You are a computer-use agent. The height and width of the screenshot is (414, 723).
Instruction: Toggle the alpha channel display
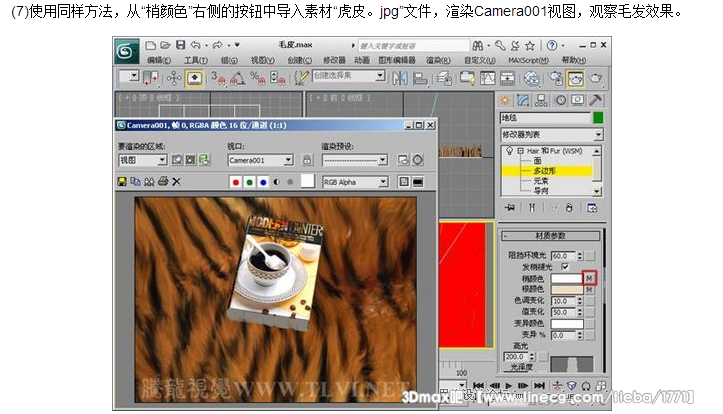tap(276, 182)
